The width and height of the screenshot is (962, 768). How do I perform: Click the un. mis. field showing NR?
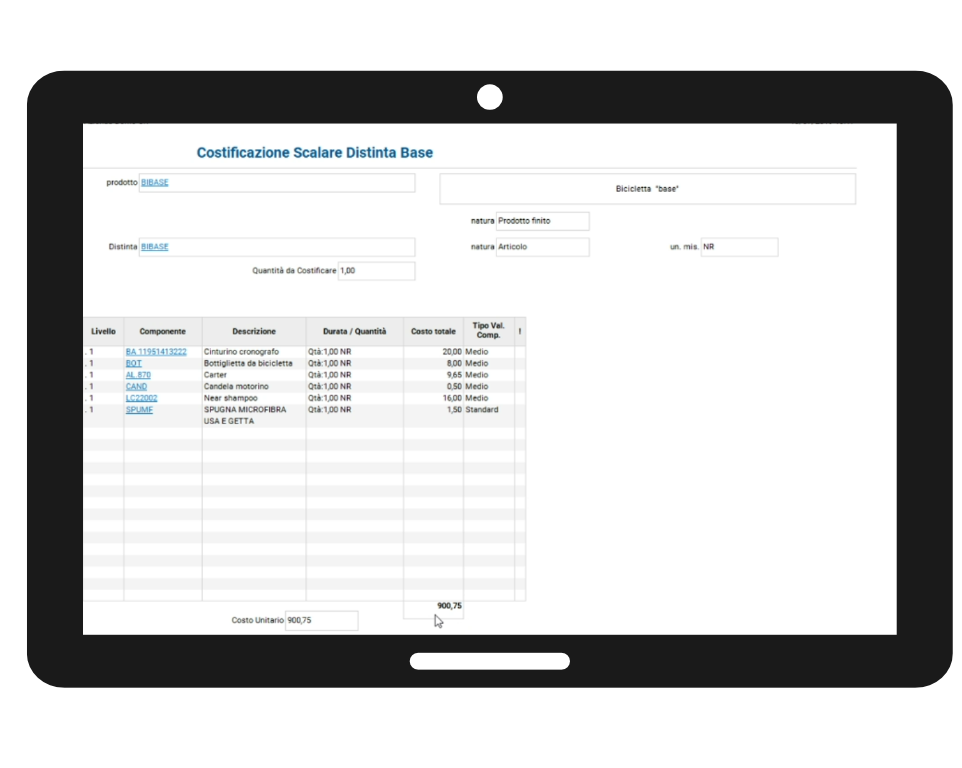(739, 247)
